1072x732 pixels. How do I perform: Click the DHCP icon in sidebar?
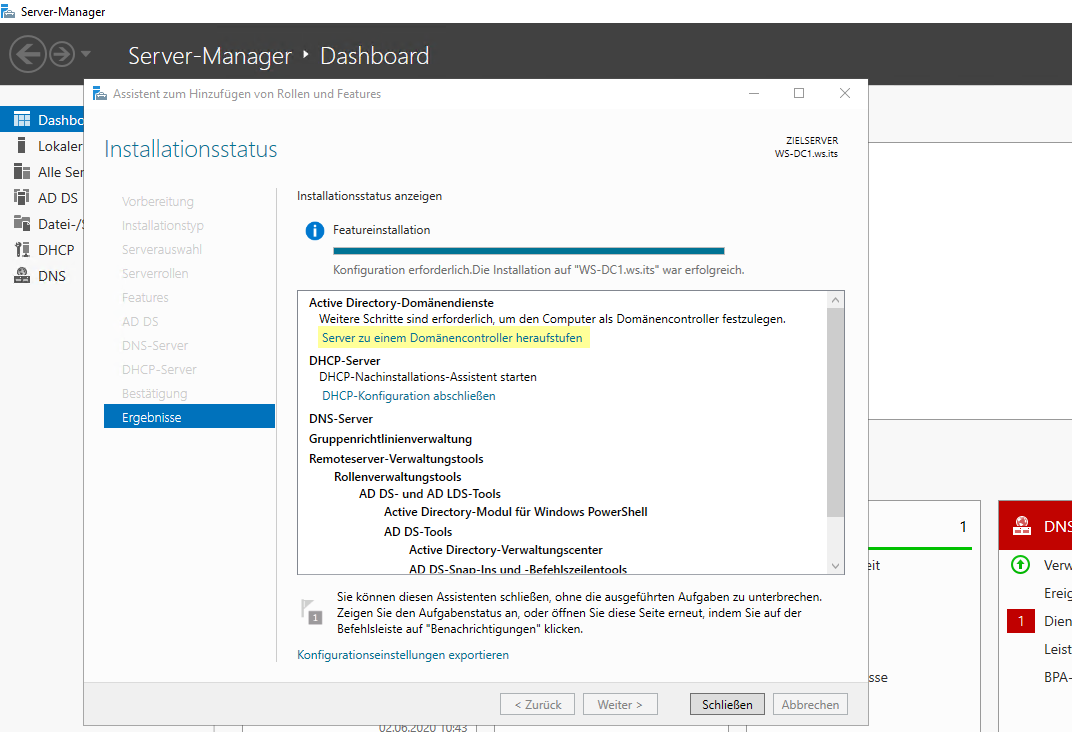click(22, 249)
